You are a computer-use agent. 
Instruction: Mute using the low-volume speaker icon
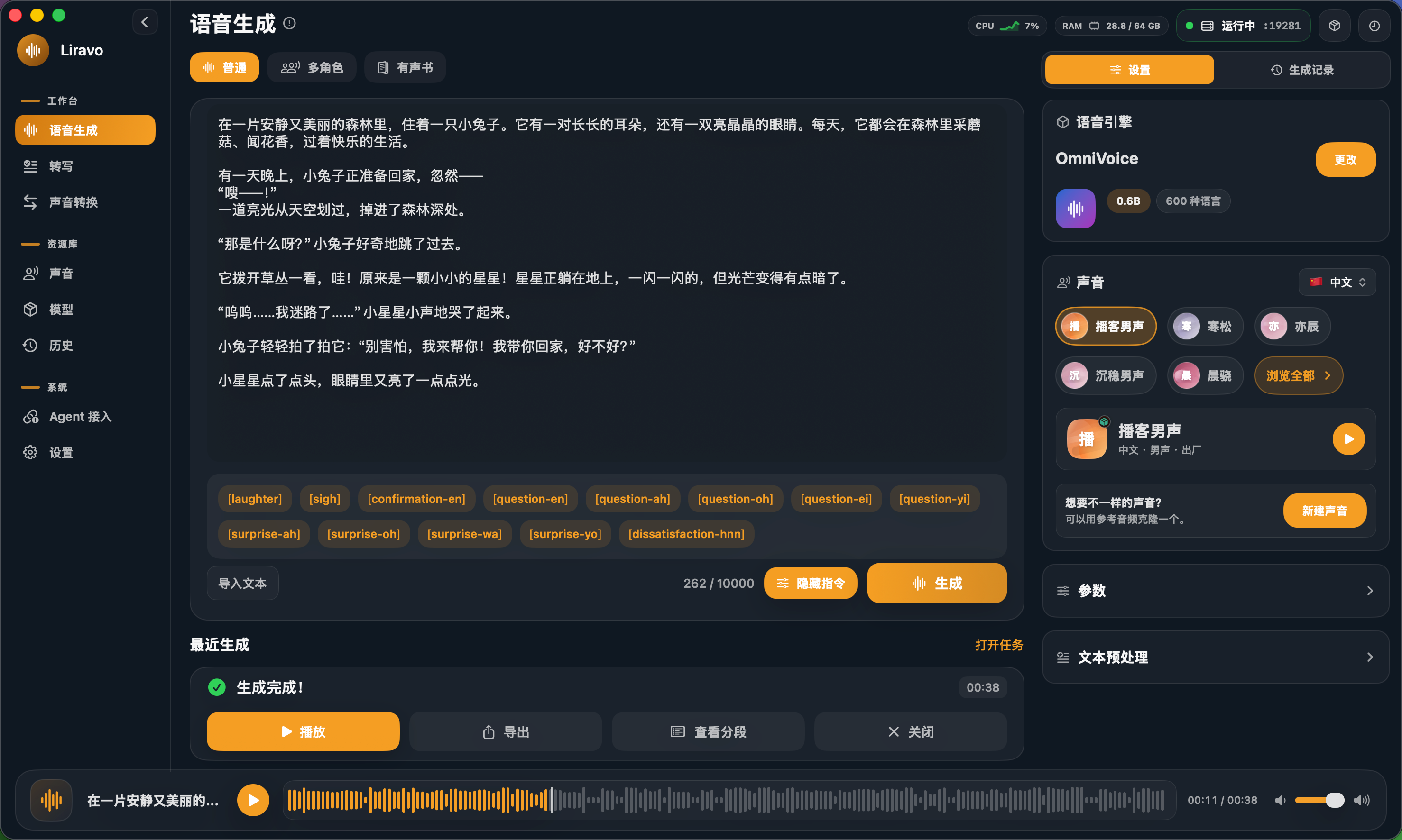click(1280, 800)
